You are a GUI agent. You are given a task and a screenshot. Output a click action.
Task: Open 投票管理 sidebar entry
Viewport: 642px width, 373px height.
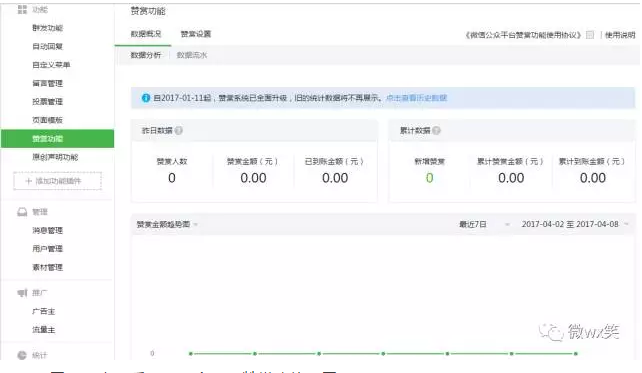[47, 102]
